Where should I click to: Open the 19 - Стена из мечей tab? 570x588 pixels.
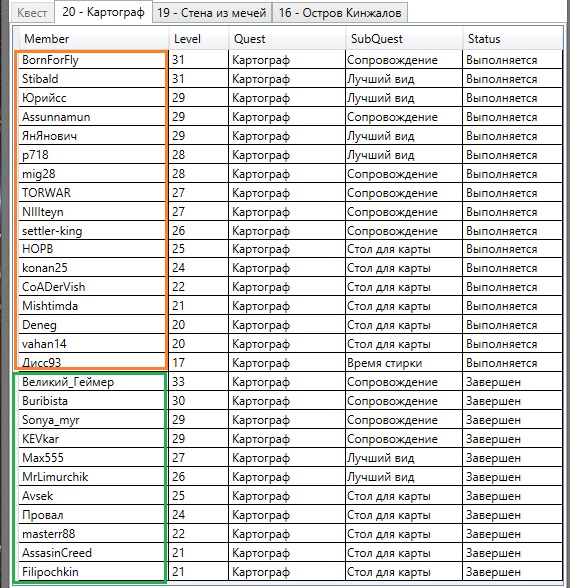(x=212, y=12)
